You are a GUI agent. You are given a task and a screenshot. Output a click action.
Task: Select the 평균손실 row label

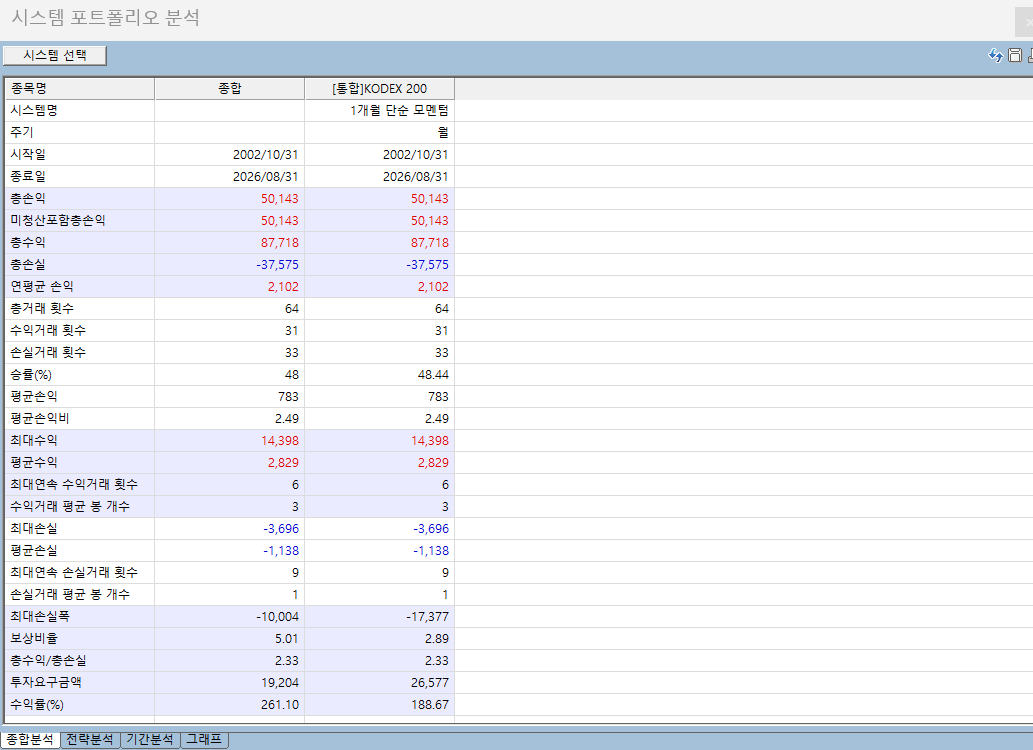(x=34, y=550)
